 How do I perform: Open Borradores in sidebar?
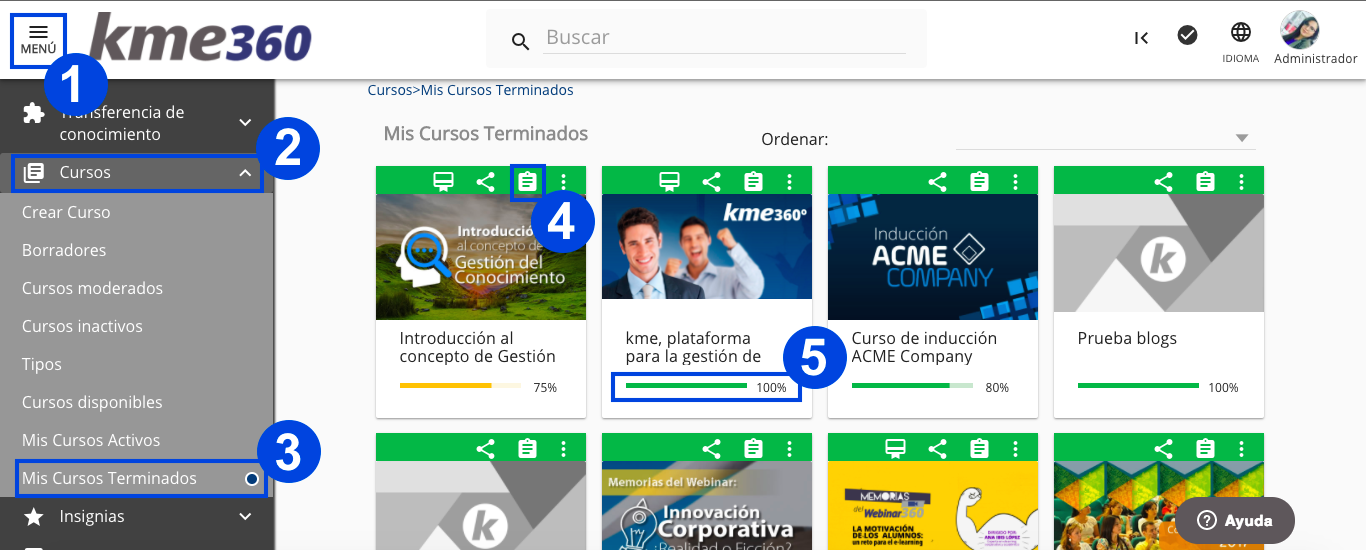click(64, 250)
